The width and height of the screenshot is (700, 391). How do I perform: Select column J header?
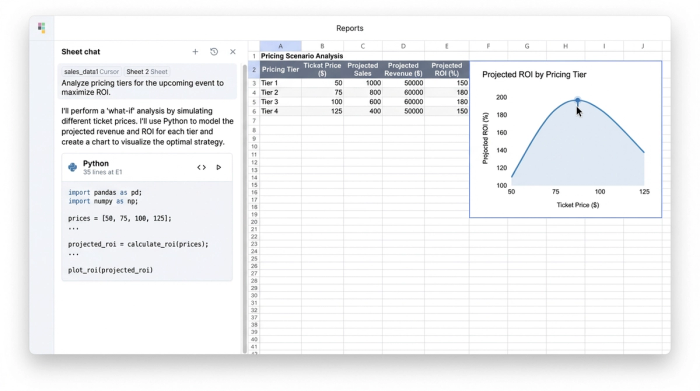coord(643,46)
